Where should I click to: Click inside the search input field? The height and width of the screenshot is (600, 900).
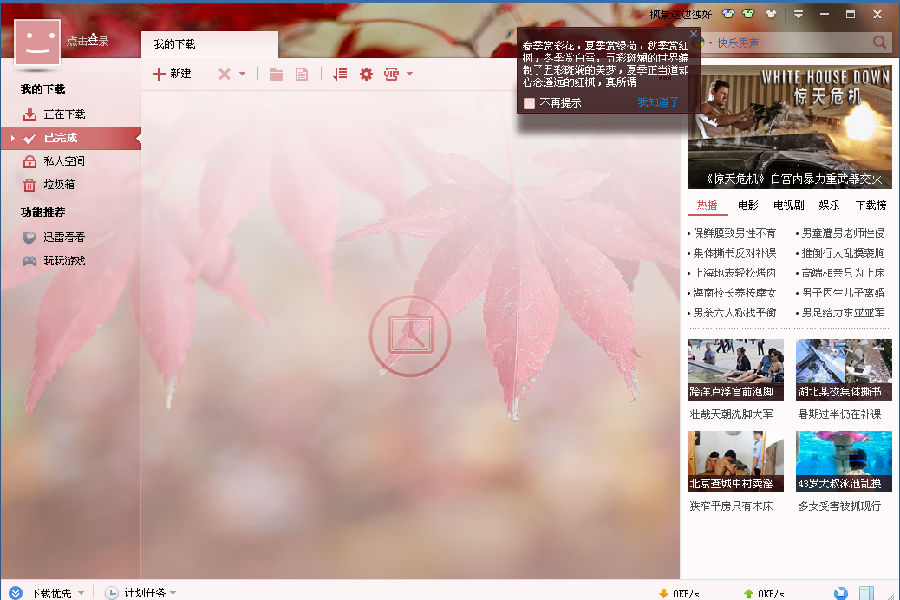point(790,43)
